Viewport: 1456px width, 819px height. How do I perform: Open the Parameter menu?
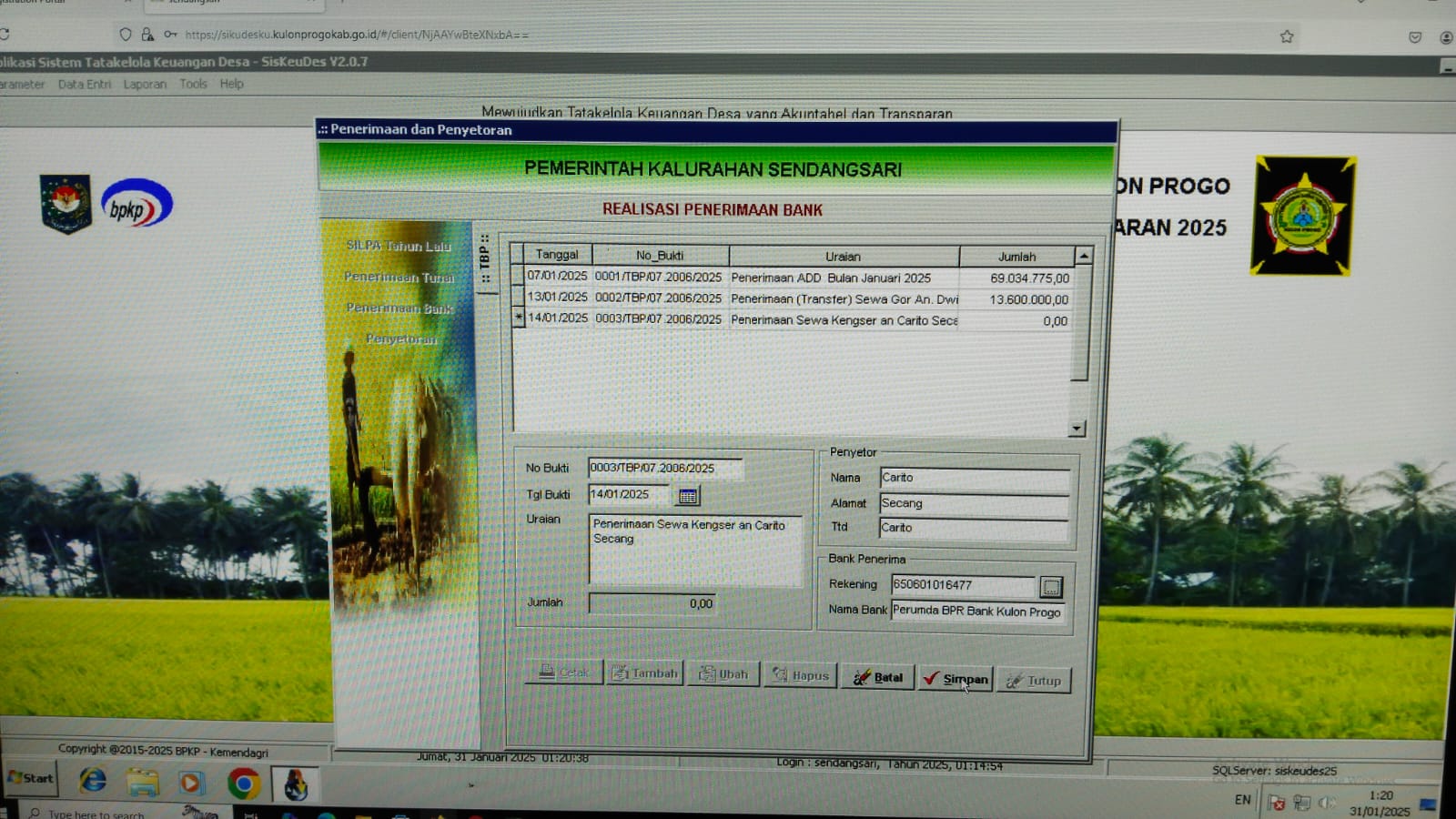22,84
